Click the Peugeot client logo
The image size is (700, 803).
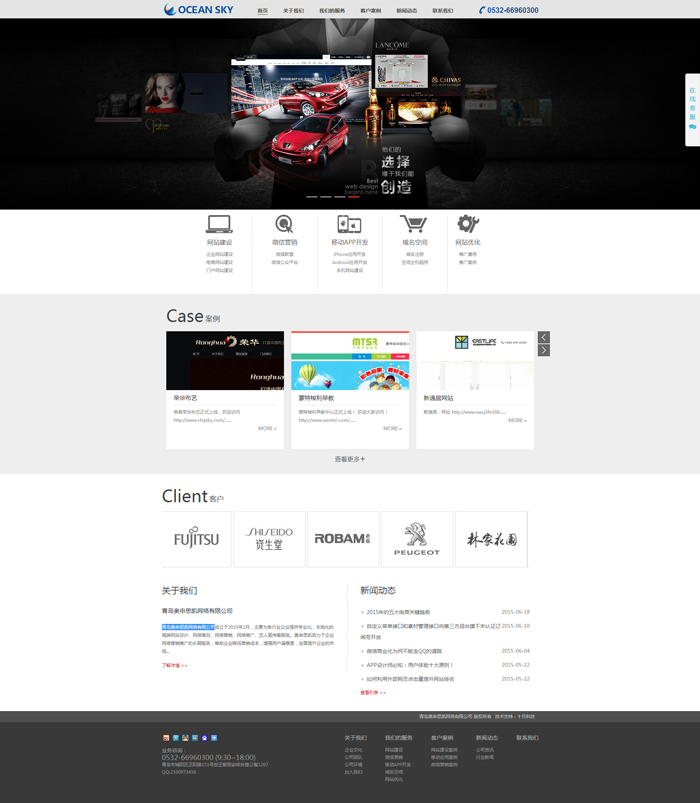[417, 540]
